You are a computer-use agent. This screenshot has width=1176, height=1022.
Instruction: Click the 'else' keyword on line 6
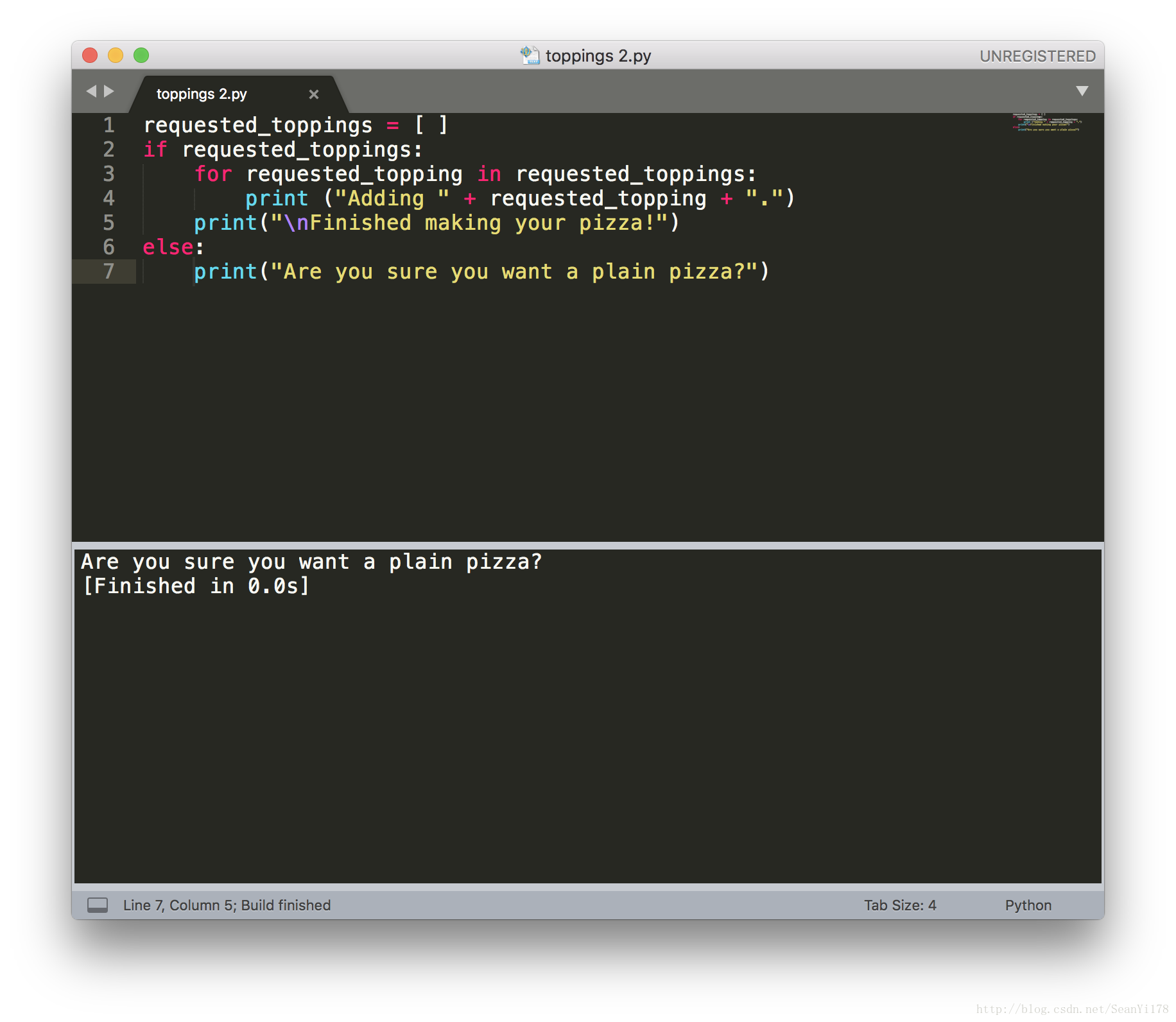tap(168, 247)
